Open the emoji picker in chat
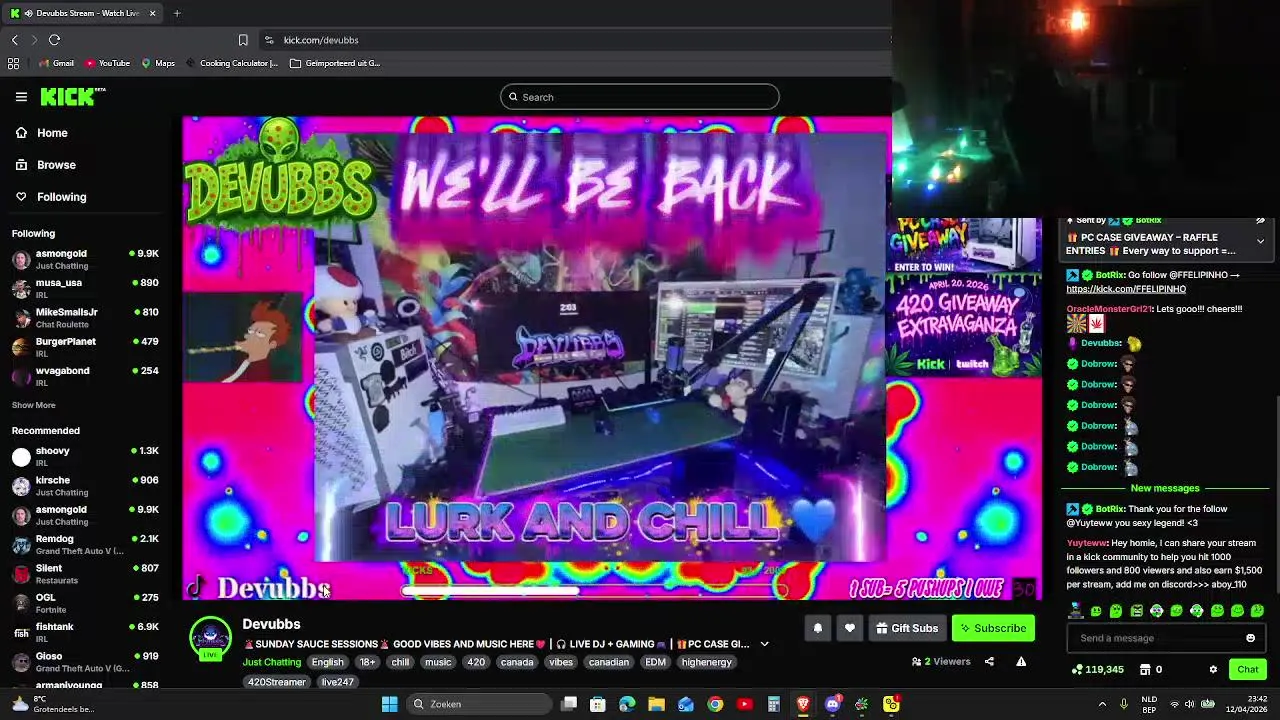 pyautogui.click(x=1250, y=638)
